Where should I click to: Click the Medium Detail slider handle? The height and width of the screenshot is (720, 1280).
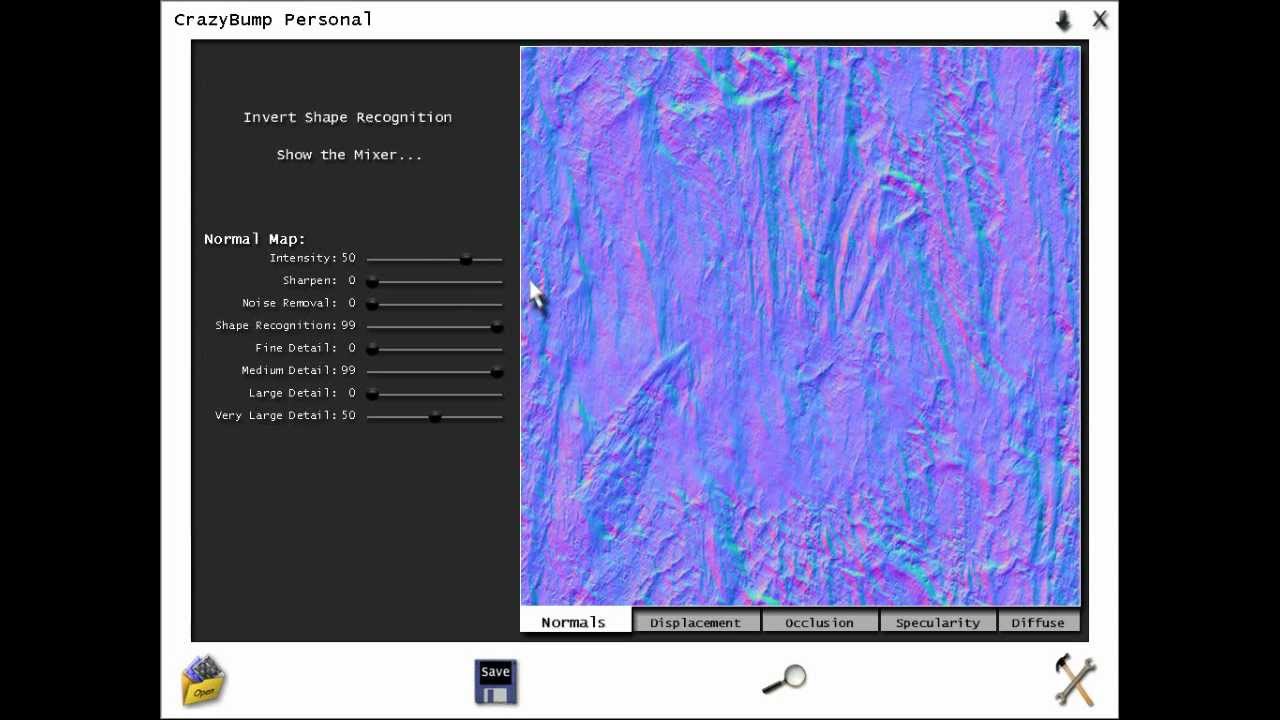click(x=496, y=372)
